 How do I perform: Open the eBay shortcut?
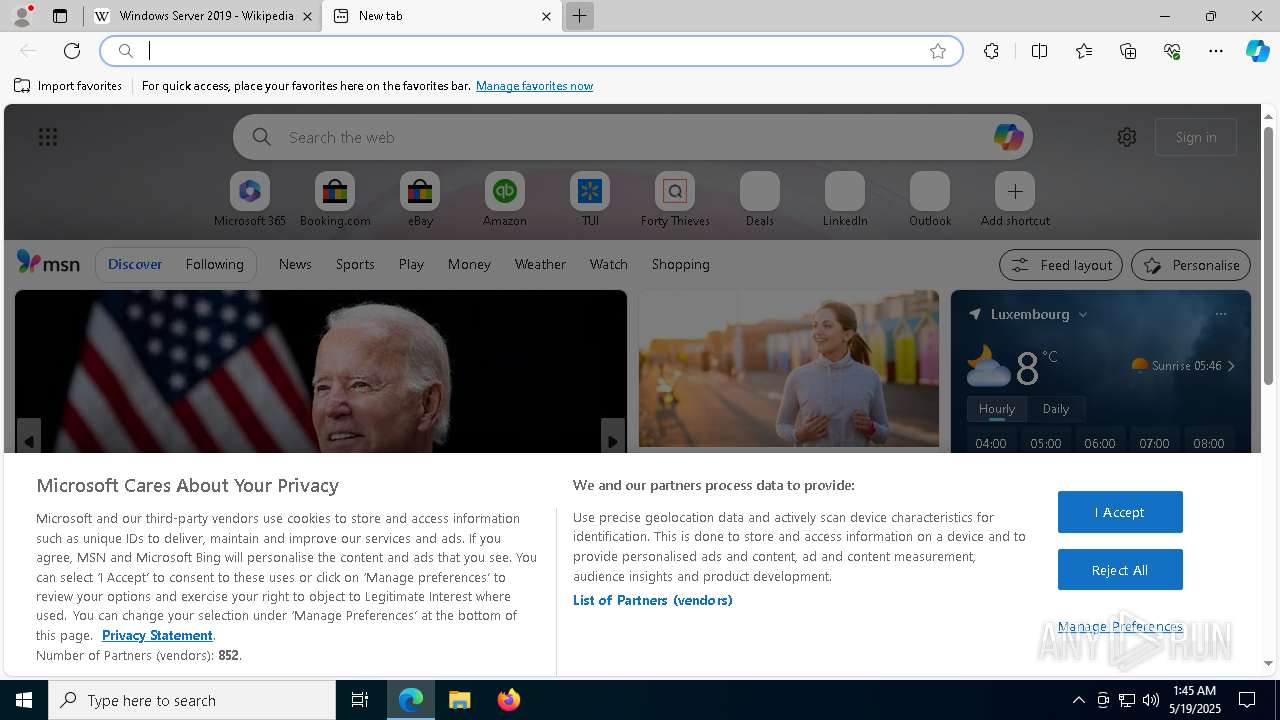pyautogui.click(x=420, y=200)
